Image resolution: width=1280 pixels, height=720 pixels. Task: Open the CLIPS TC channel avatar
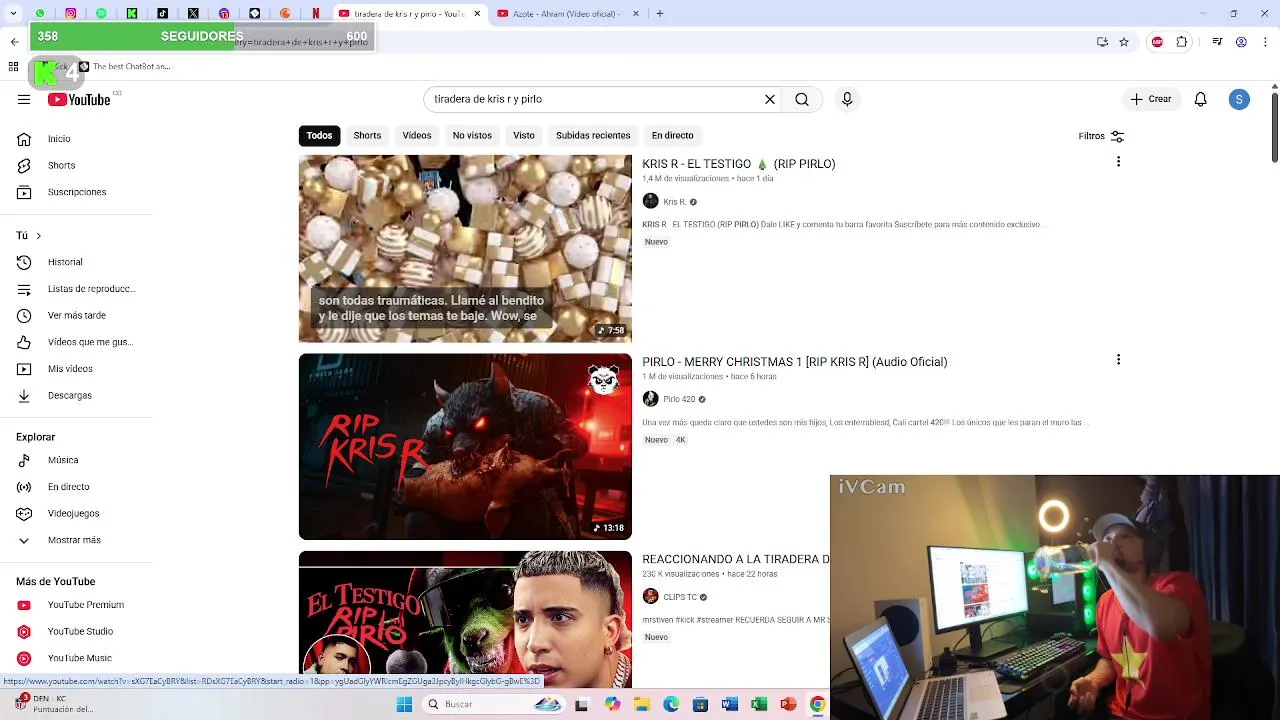650,597
